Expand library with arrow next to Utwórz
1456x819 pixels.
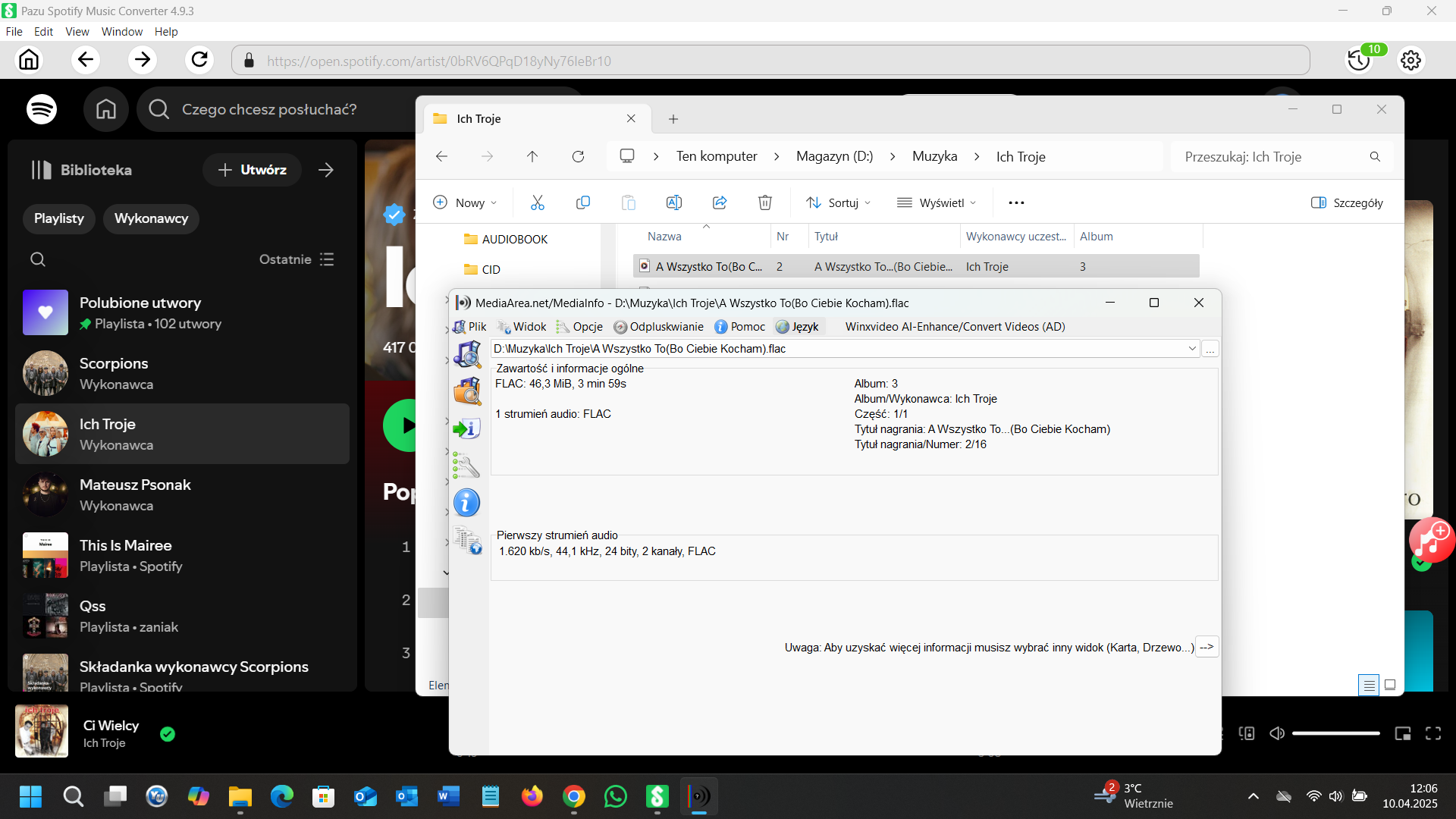click(x=326, y=170)
